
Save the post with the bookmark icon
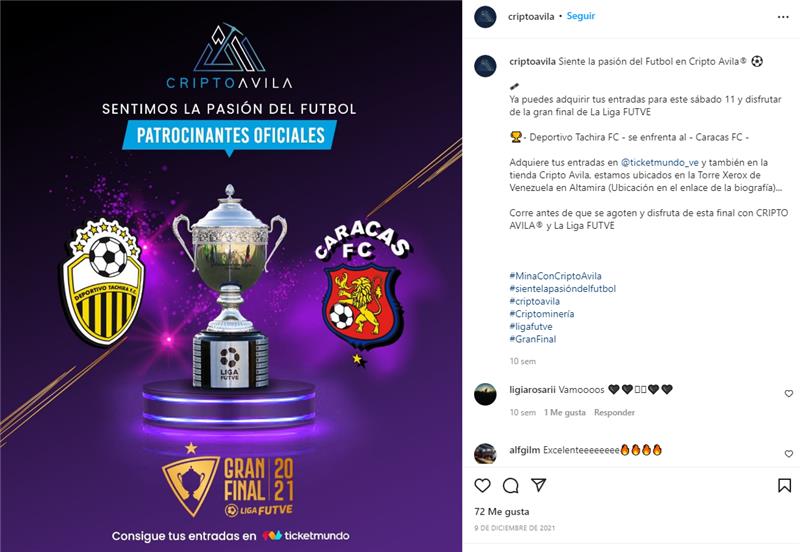tap(784, 485)
